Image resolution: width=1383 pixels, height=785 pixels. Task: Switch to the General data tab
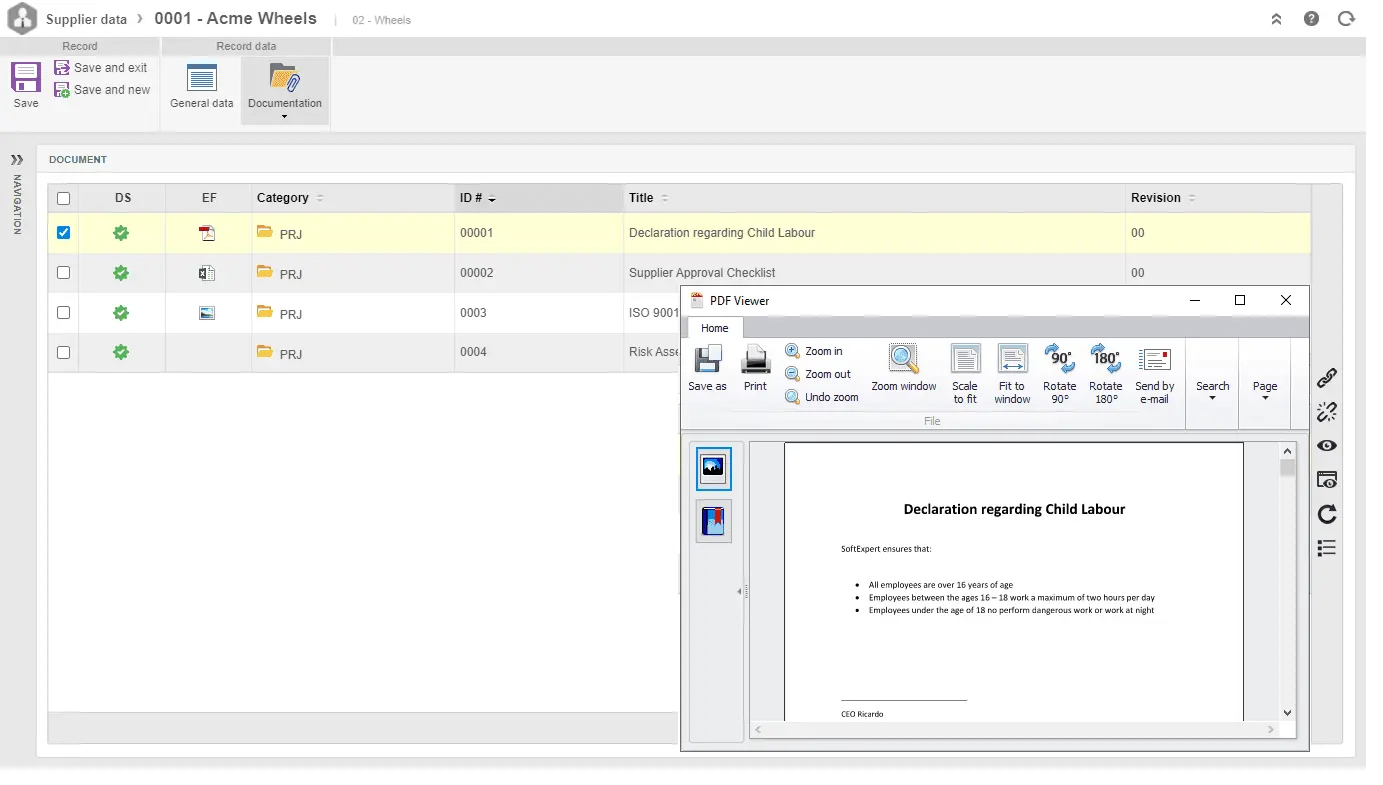[x=201, y=87]
